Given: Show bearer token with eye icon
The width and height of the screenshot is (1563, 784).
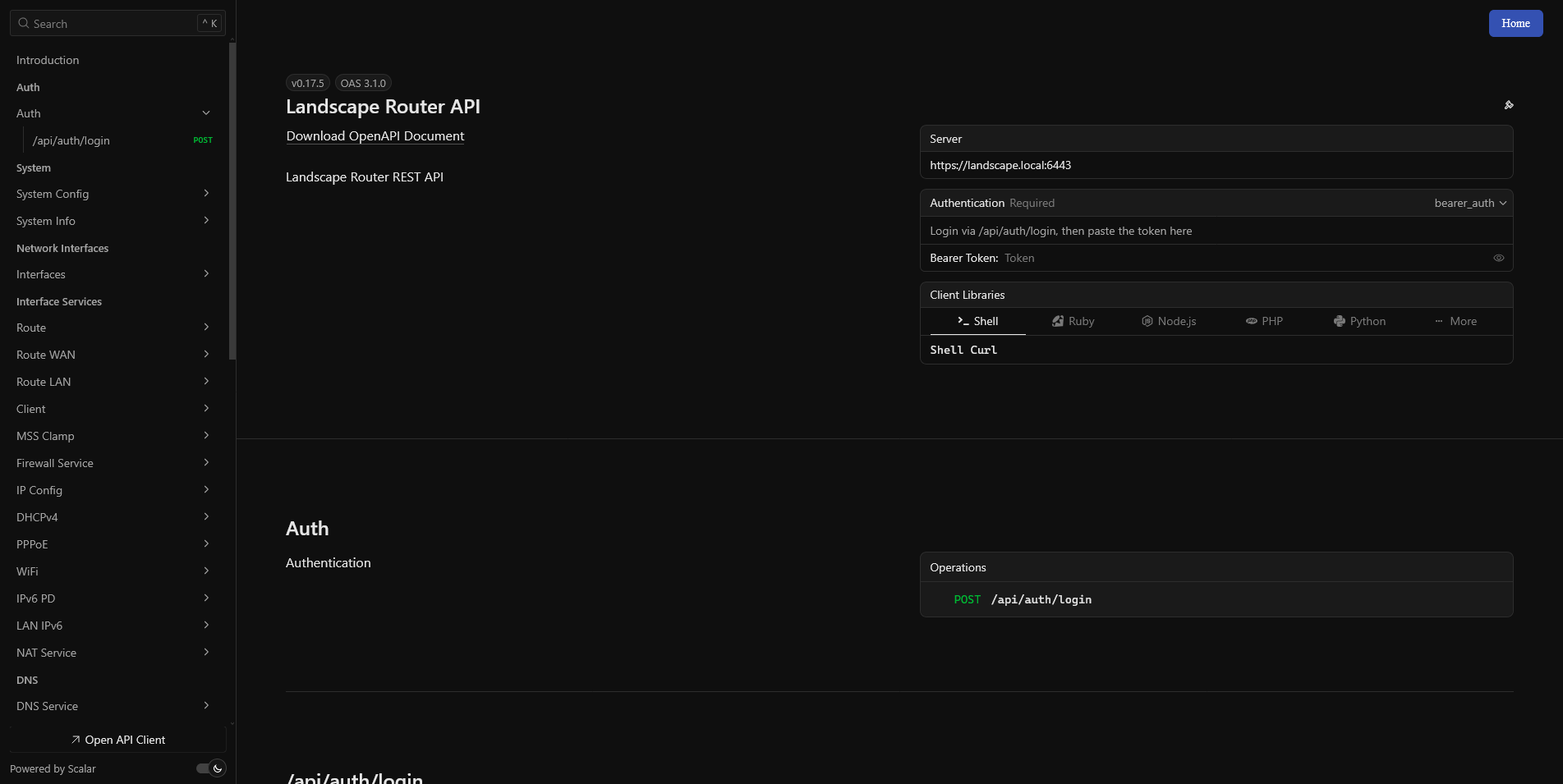Looking at the screenshot, I should [1498, 258].
